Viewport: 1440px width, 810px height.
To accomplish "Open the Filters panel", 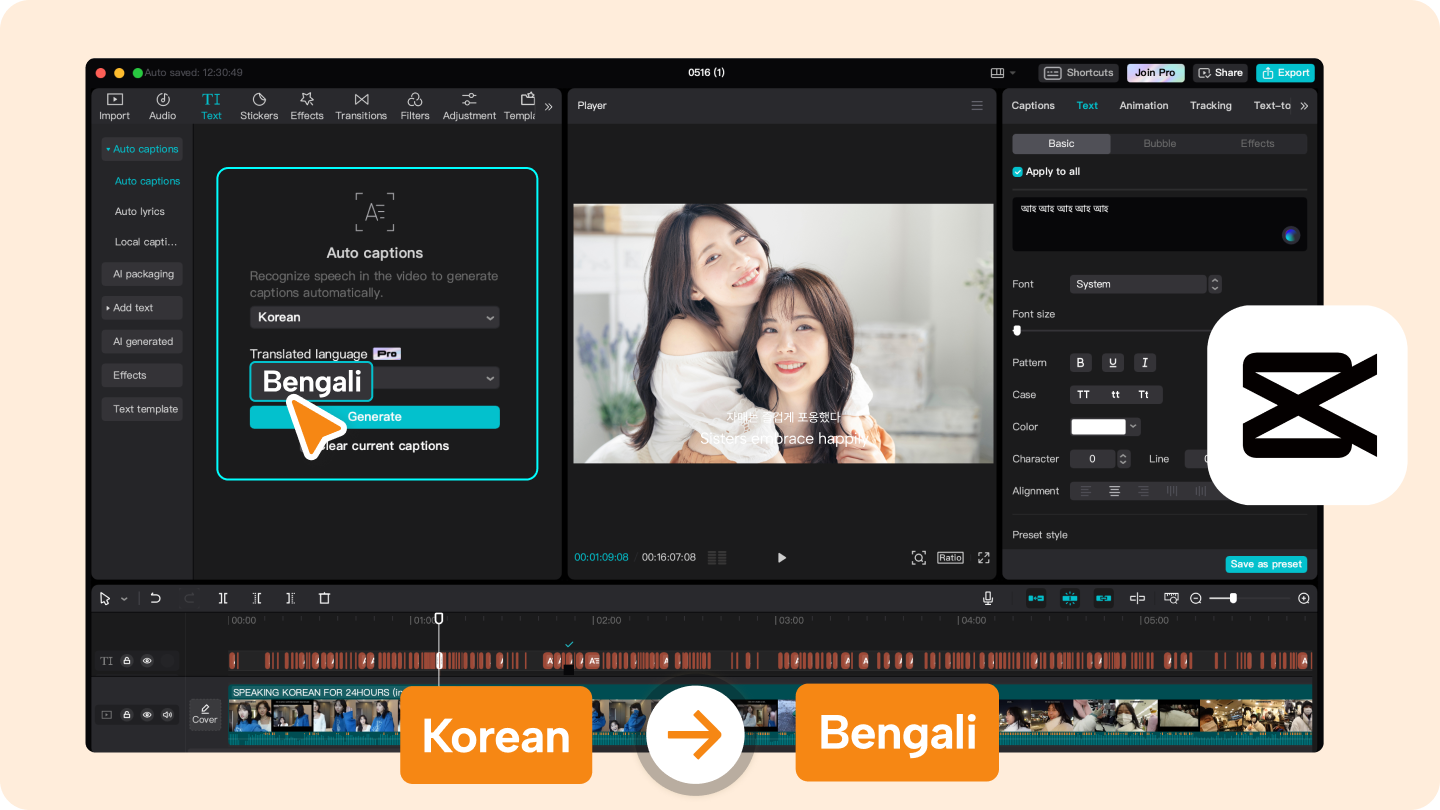I will pyautogui.click(x=415, y=106).
